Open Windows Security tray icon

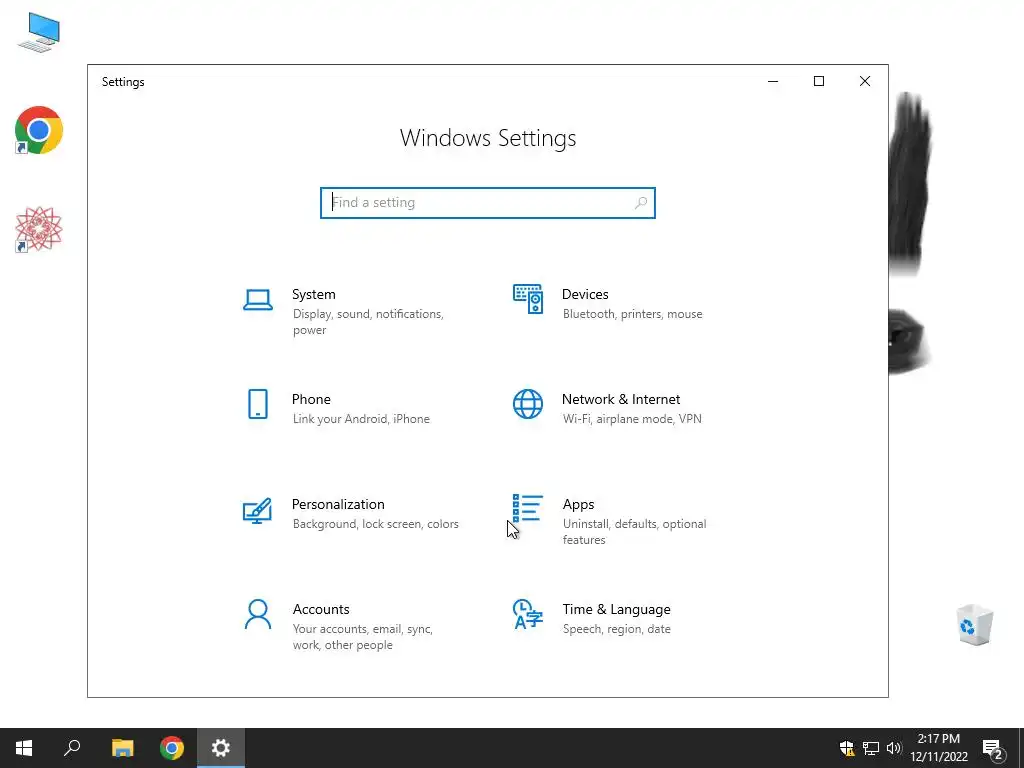(x=847, y=748)
